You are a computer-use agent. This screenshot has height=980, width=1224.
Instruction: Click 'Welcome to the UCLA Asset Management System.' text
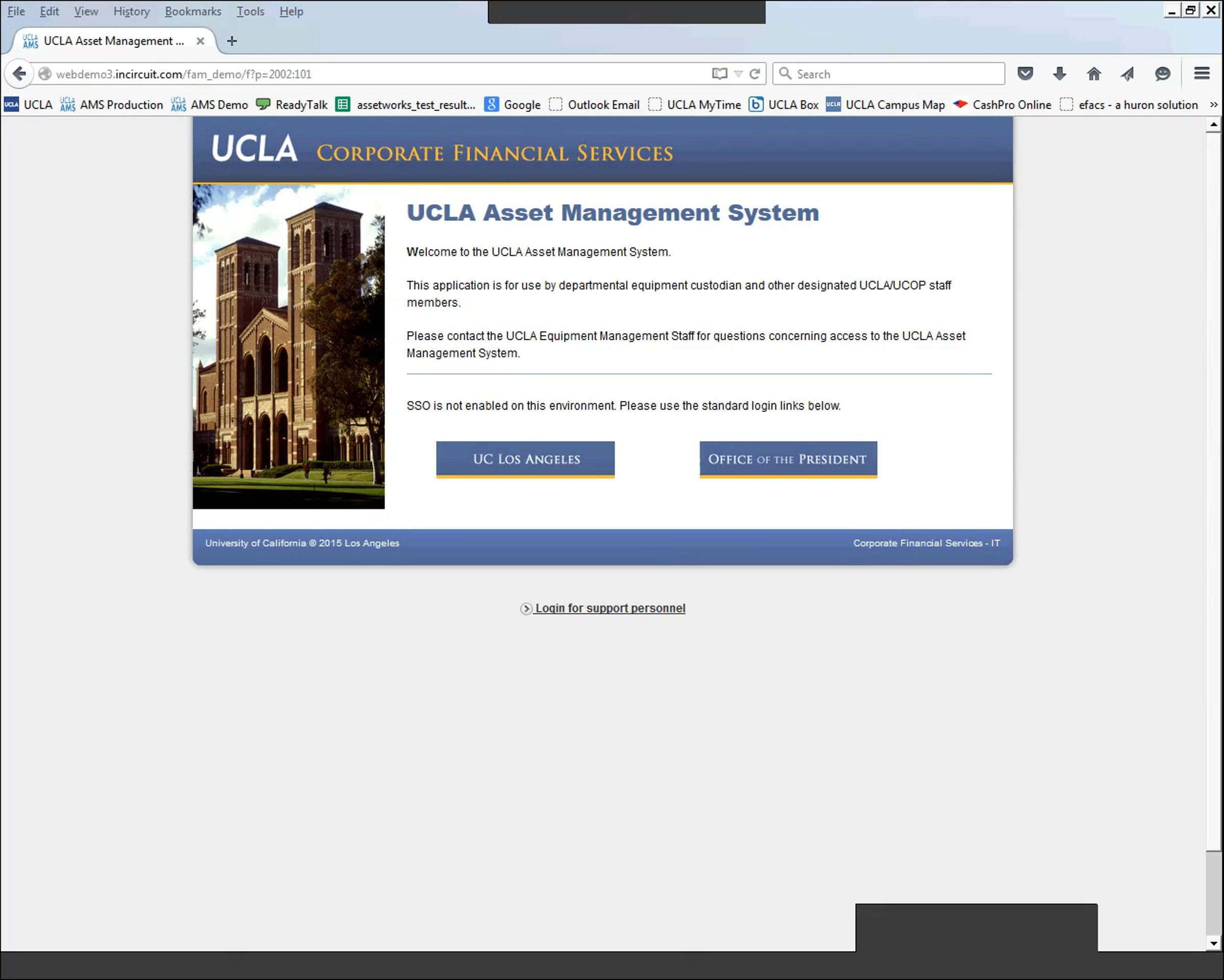coord(538,252)
